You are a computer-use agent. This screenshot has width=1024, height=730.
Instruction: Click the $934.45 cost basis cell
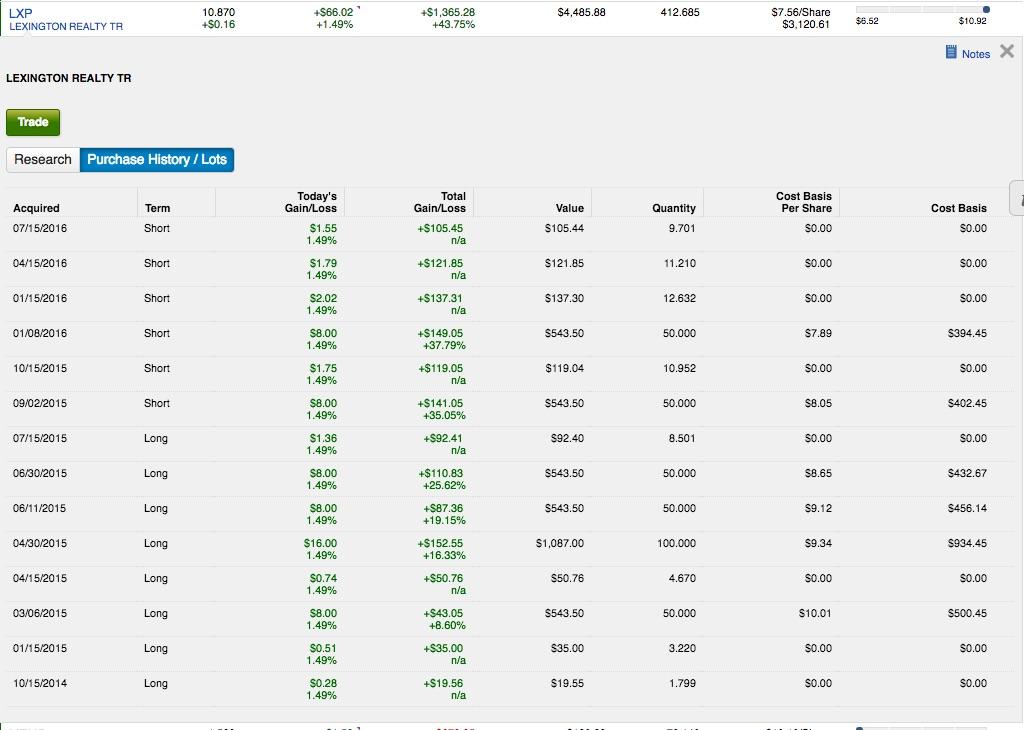(x=967, y=543)
